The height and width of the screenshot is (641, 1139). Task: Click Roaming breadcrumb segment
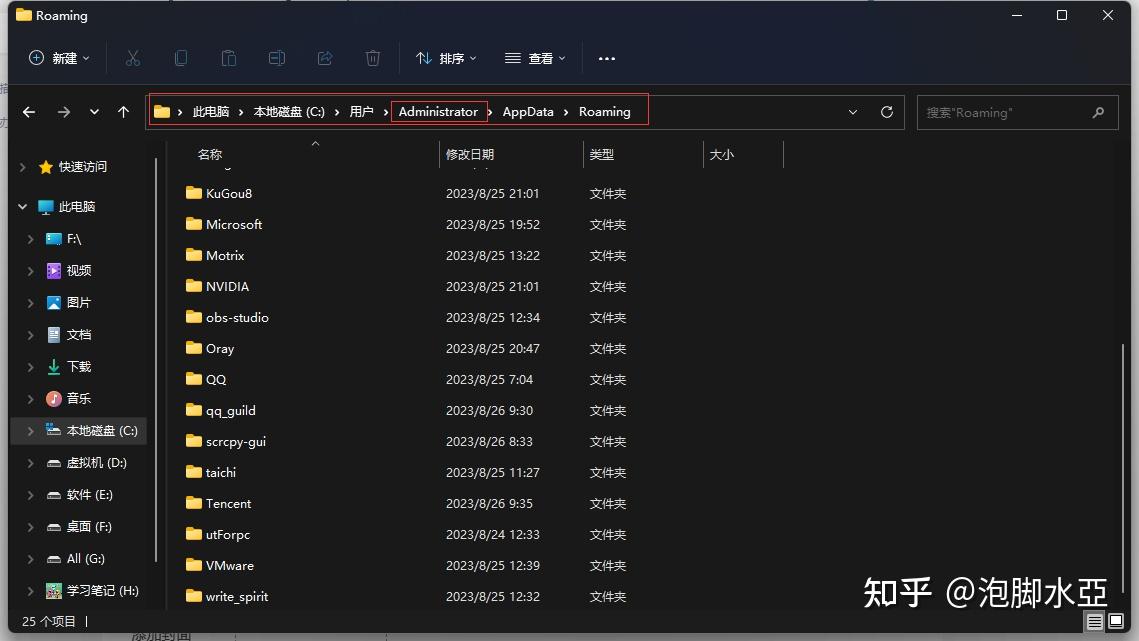coord(604,112)
